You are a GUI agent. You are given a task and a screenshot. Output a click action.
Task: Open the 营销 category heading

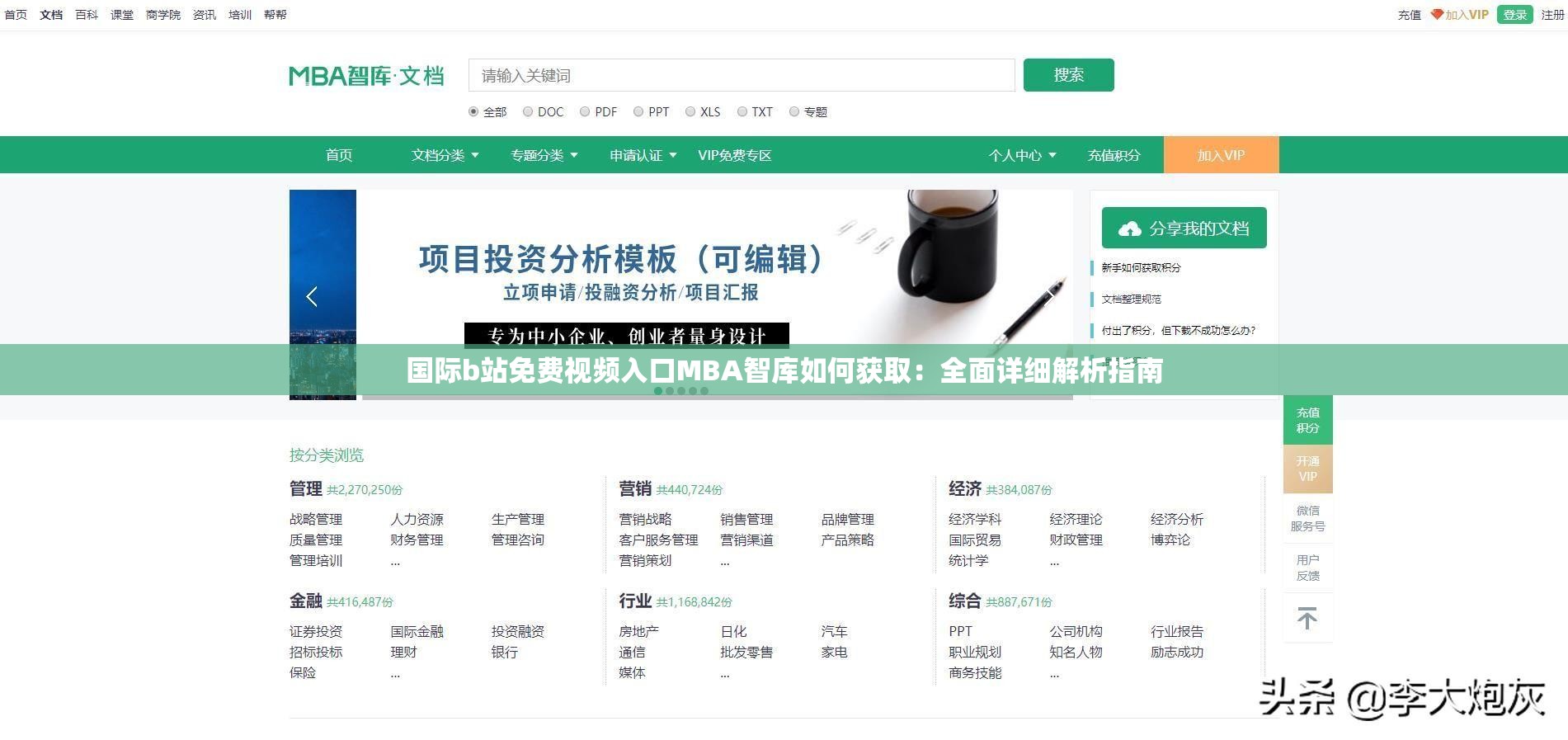click(x=635, y=488)
